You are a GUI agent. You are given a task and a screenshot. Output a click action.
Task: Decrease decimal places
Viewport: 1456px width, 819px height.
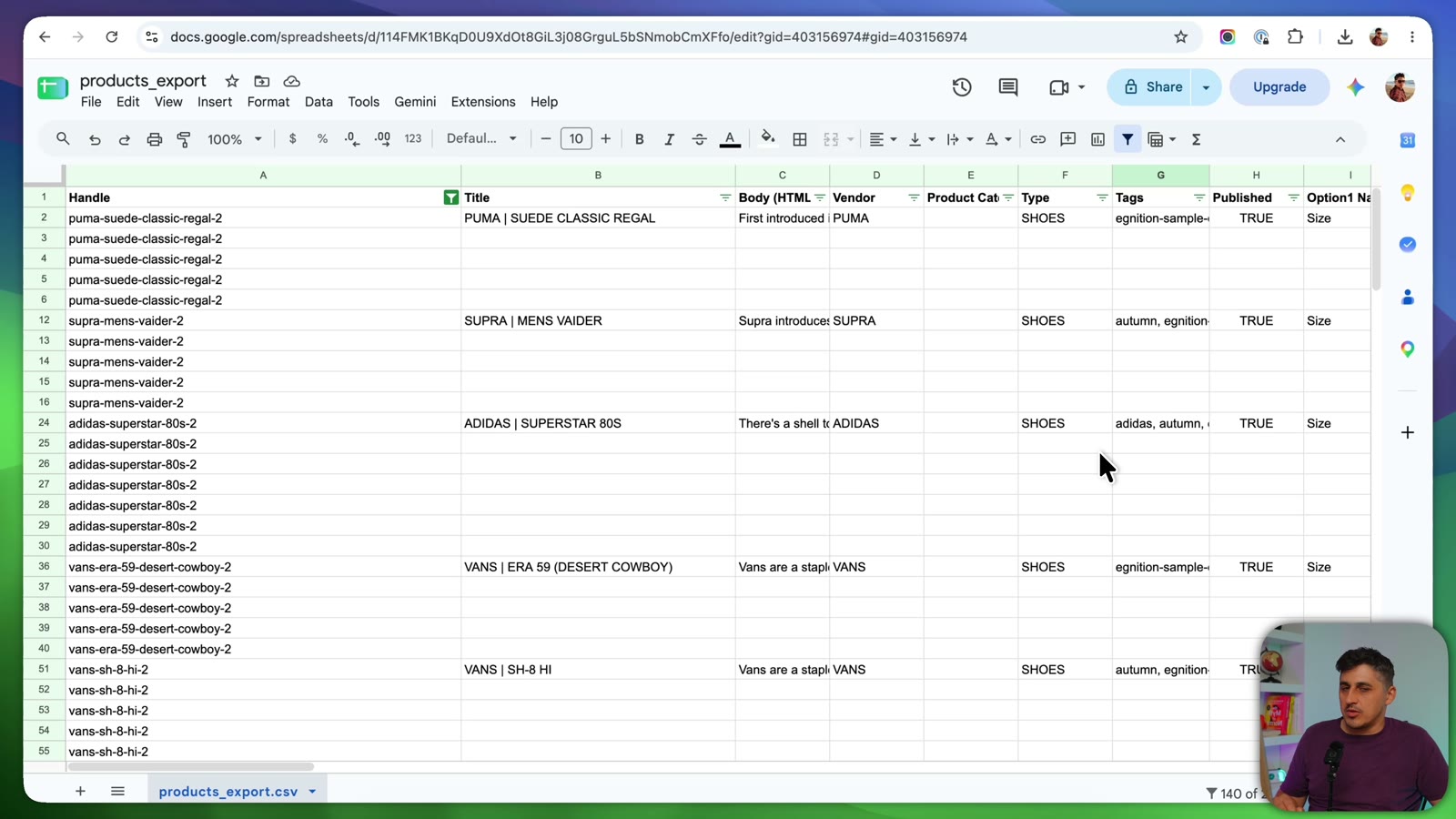click(x=352, y=139)
